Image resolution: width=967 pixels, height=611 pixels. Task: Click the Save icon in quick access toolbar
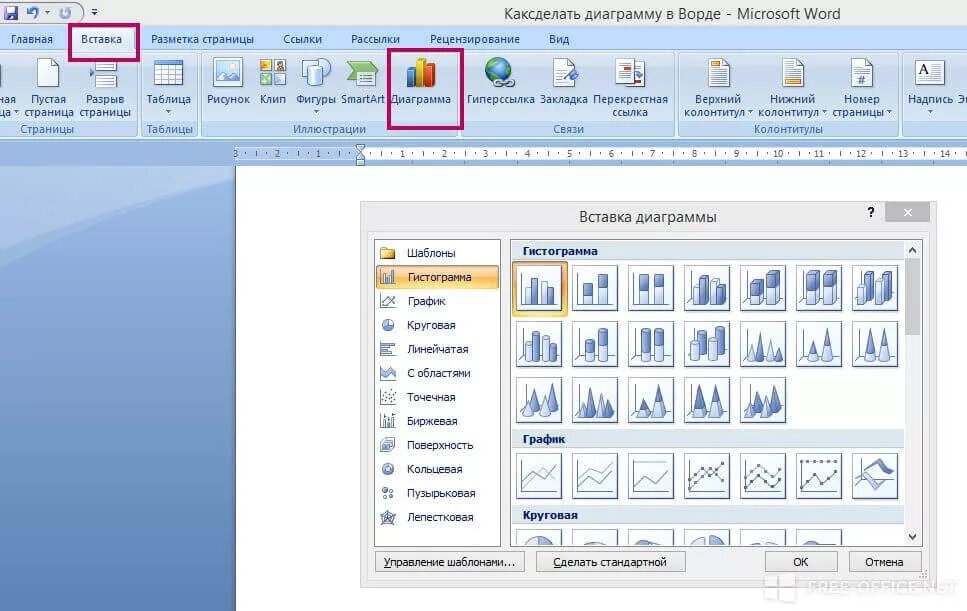coord(10,12)
